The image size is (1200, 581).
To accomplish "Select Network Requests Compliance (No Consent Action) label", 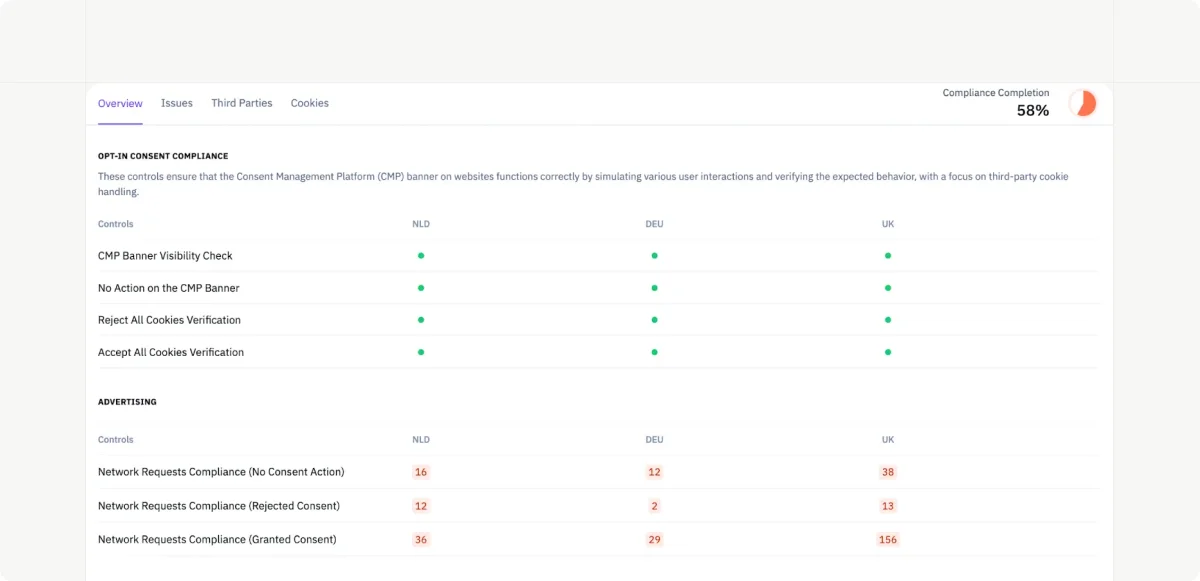I will [221, 472].
